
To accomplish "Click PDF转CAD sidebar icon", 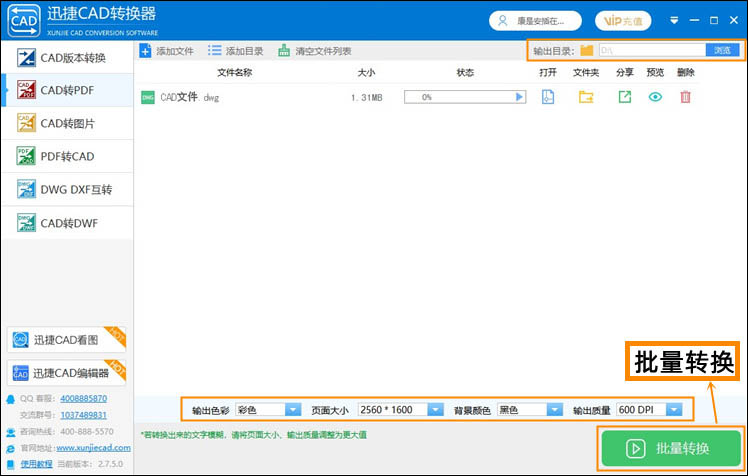I will click(26, 156).
